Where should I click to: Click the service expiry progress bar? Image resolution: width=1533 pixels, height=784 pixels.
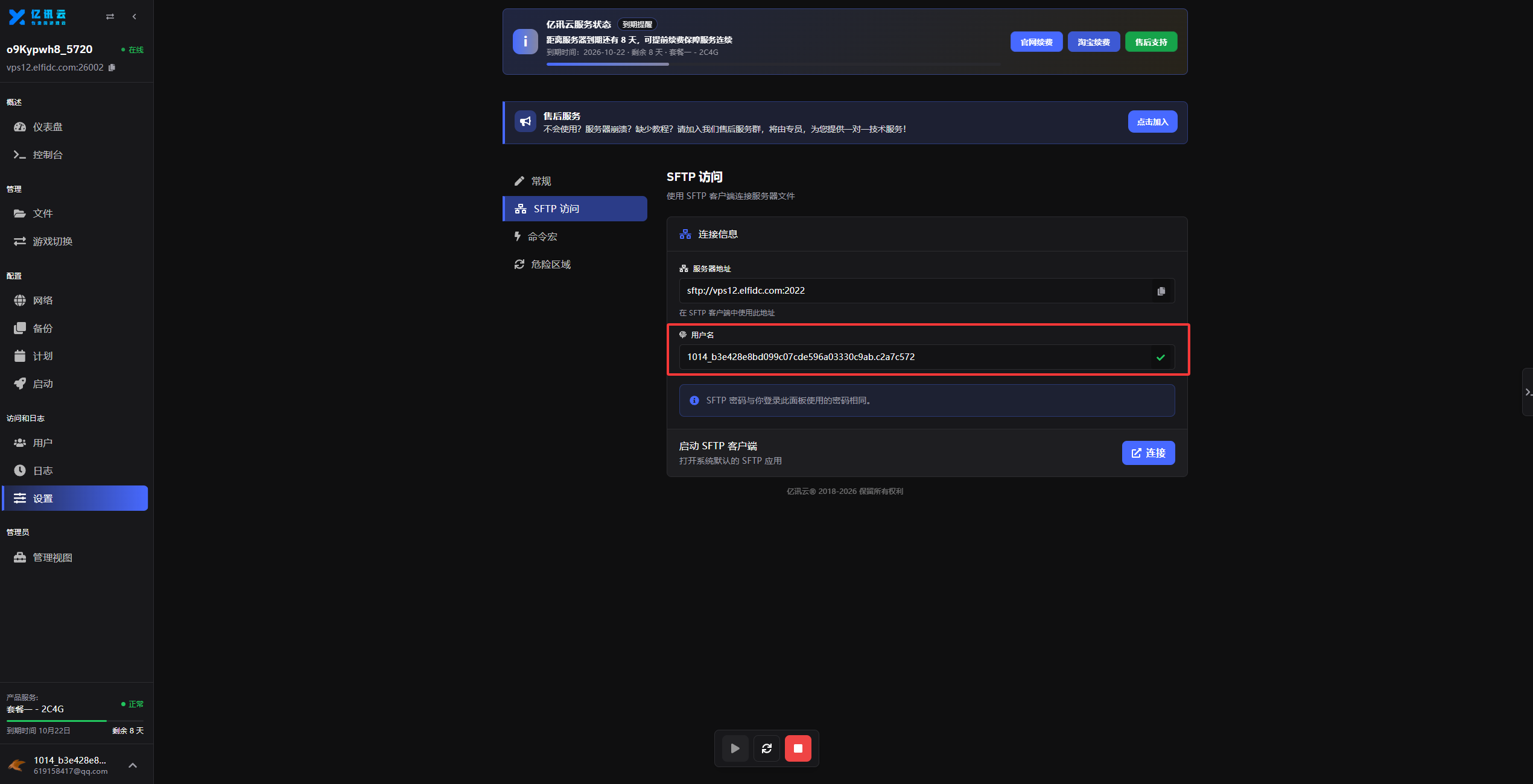coord(773,64)
